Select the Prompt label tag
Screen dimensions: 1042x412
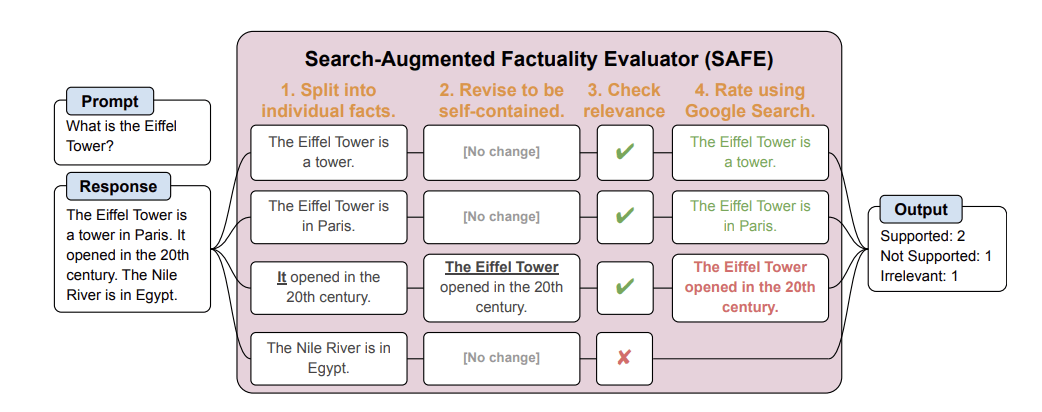[x=110, y=101]
